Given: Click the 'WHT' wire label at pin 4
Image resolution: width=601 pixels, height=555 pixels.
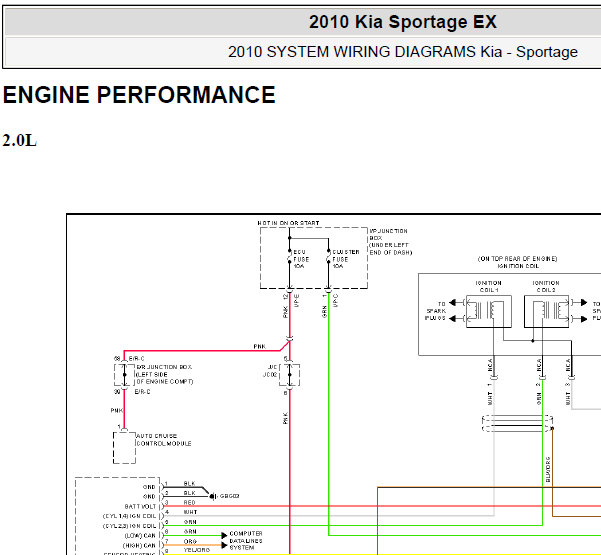Looking at the screenshot, I should tap(190, 512).
